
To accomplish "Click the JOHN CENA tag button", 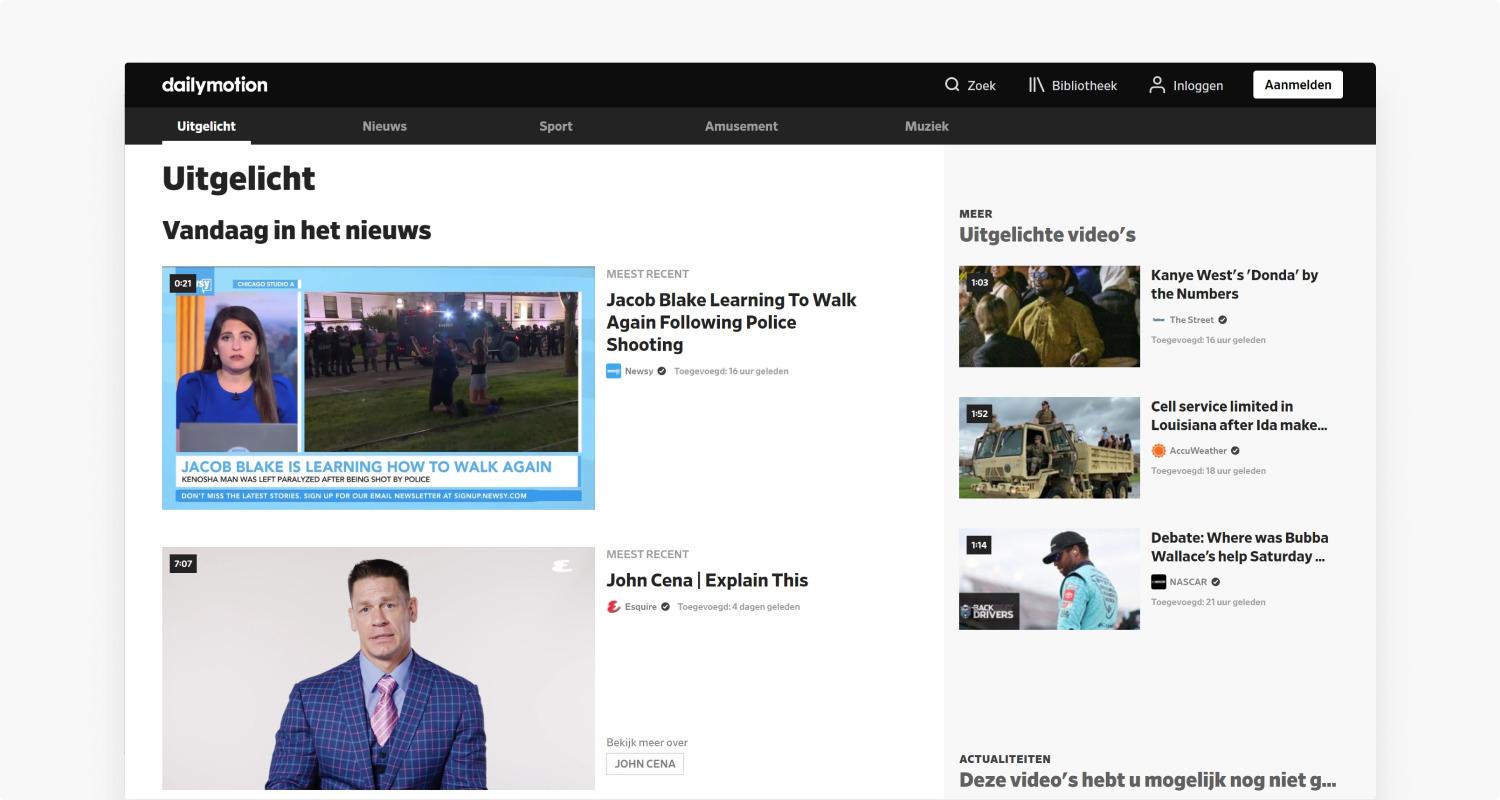I will coord(645,764).
